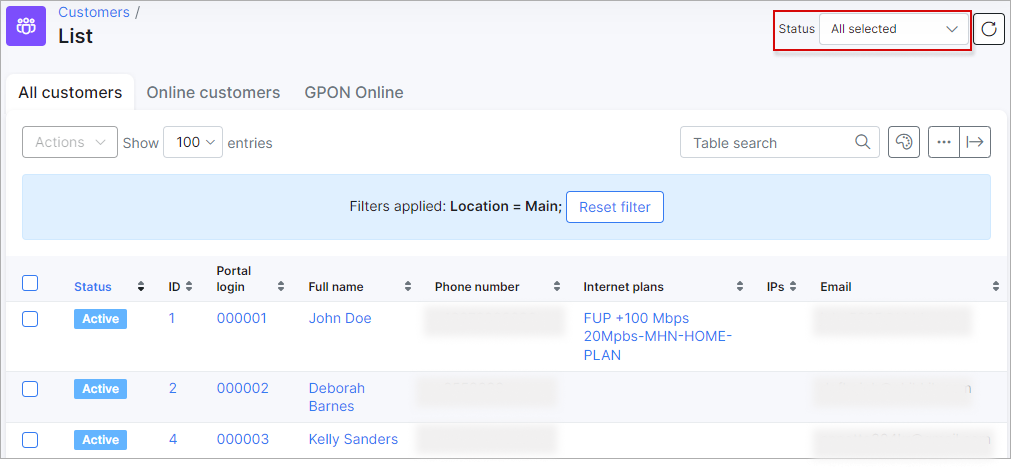The width and height of the screenshot is (1011, 468).
Task: Sort by Phone number column arrows
Action: point(556,287)
